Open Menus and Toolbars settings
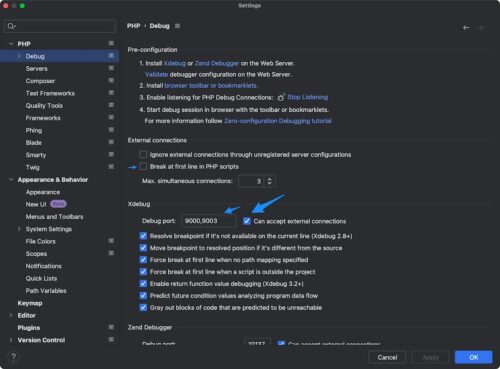 coord(54,216)
